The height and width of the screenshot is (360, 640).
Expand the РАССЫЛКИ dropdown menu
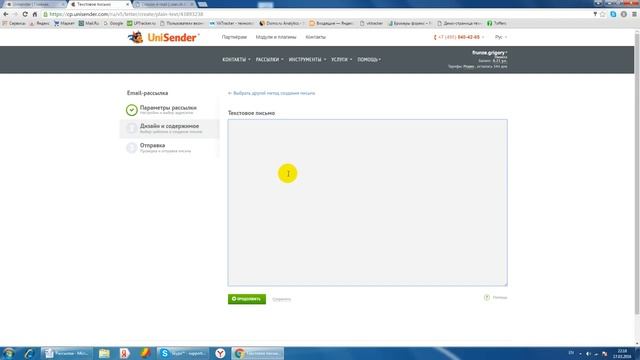point(269,60)
